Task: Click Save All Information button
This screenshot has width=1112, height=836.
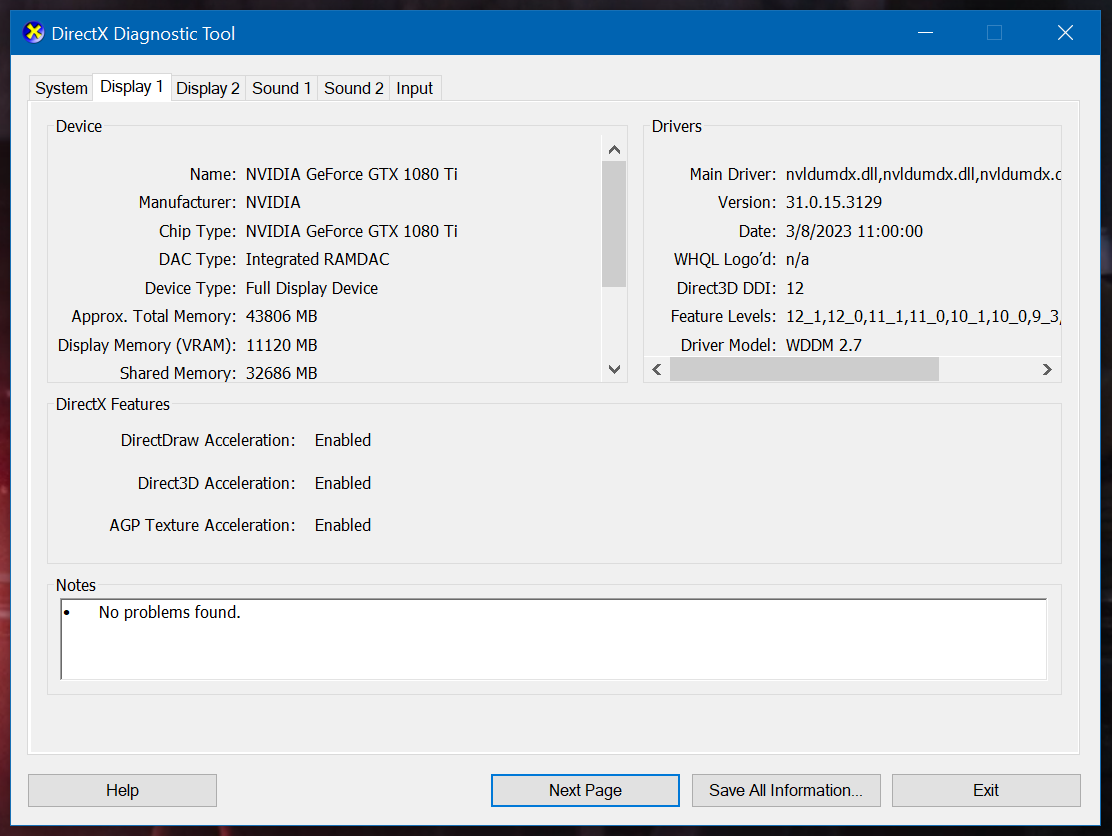Action: 785,790
